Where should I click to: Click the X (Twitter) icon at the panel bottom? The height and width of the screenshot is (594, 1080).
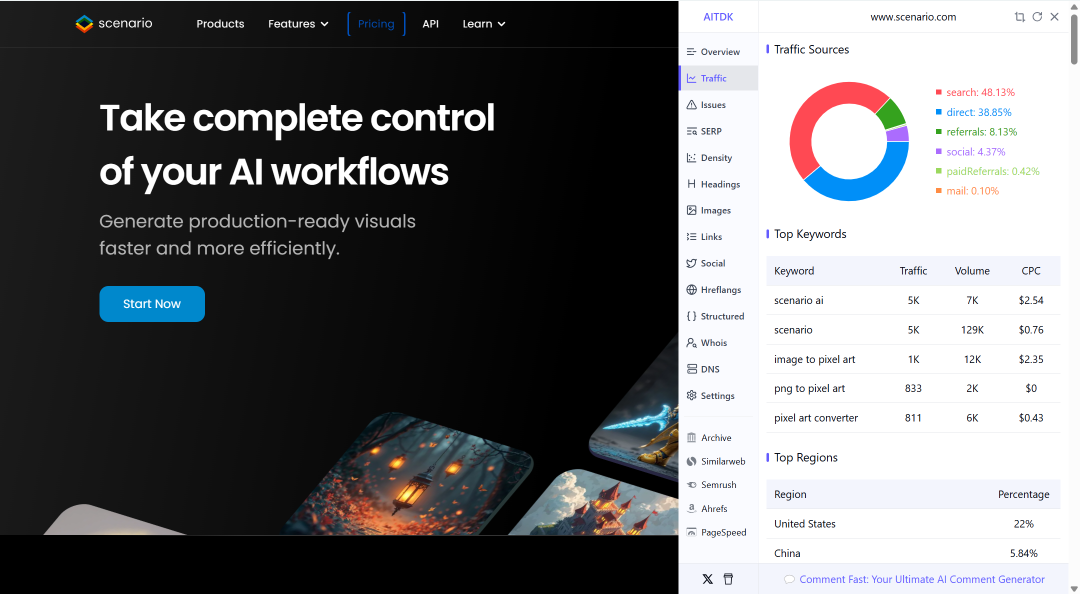pyautogui.click(x=707, y=580)
